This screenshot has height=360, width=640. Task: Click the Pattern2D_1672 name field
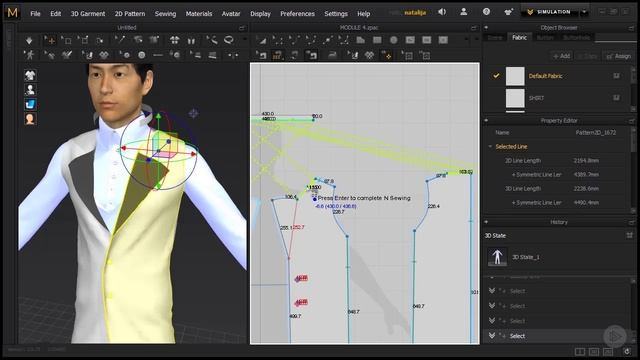pyautogui.click(x=596, y=133)
